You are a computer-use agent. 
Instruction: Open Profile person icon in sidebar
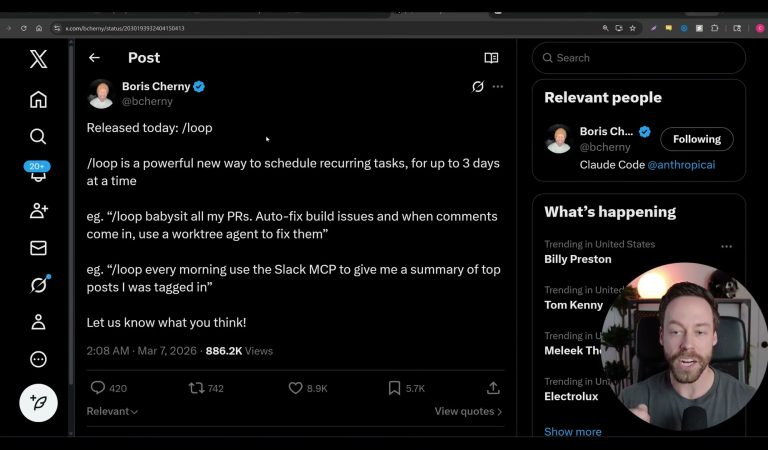click(38, 322)
